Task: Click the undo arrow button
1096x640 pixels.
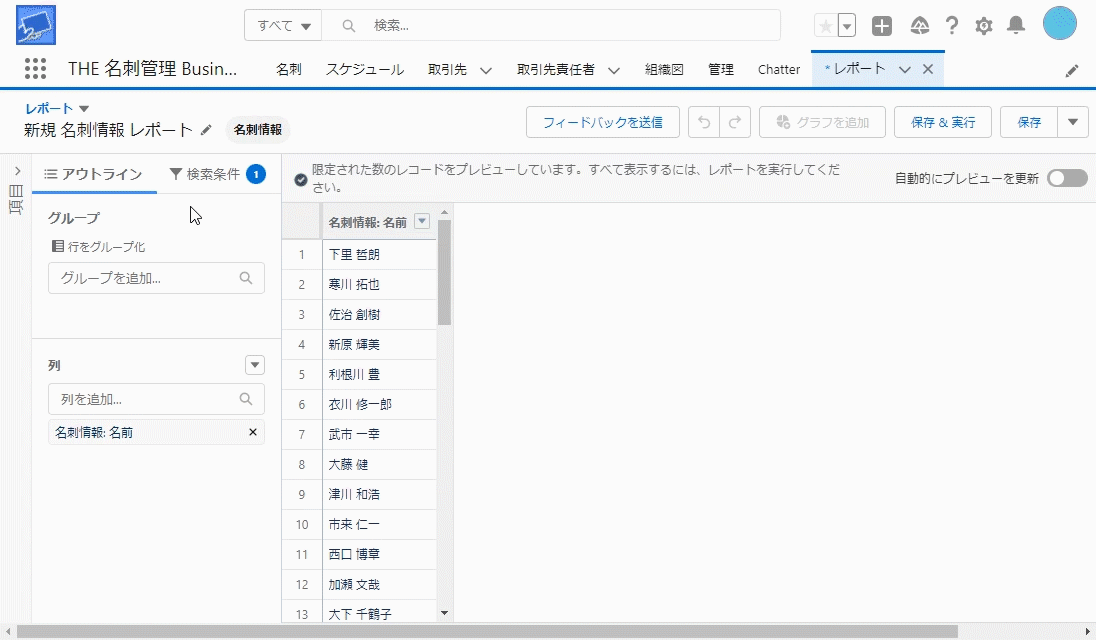Action: click(704, 122)
